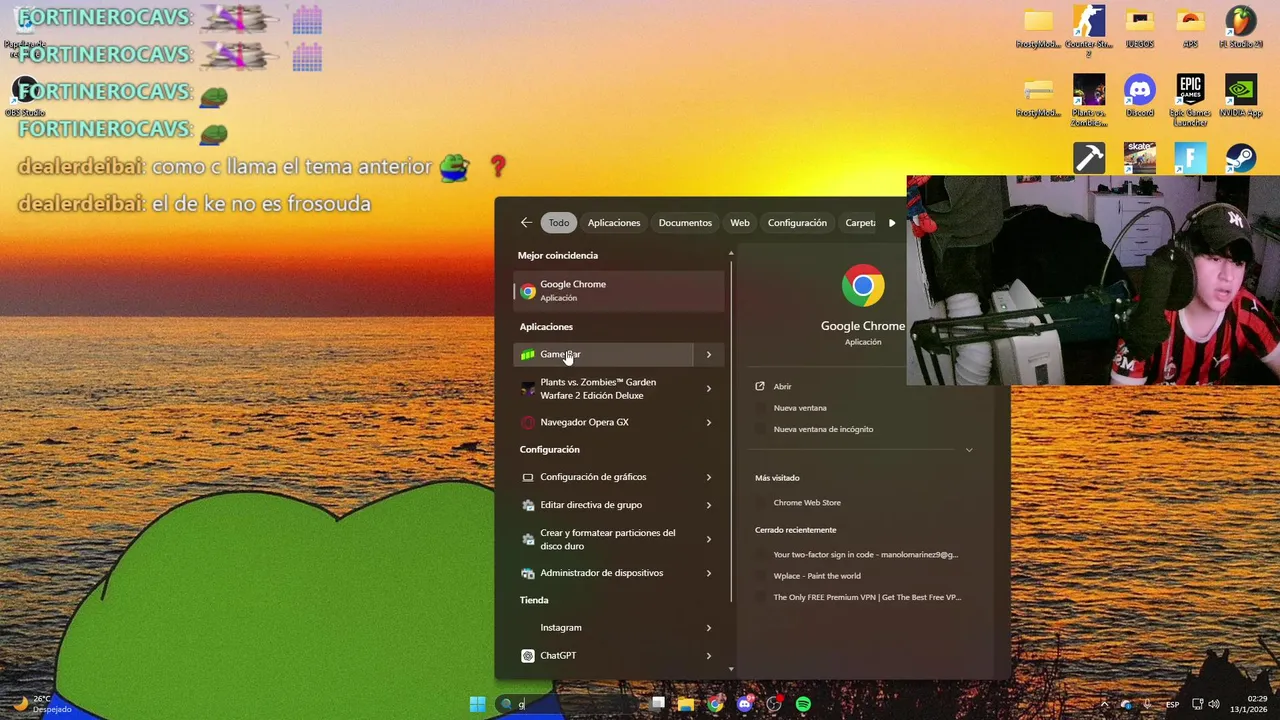Open the Steam desktop shortcut
1280x720 pixels.
[x=1241, y=158]
